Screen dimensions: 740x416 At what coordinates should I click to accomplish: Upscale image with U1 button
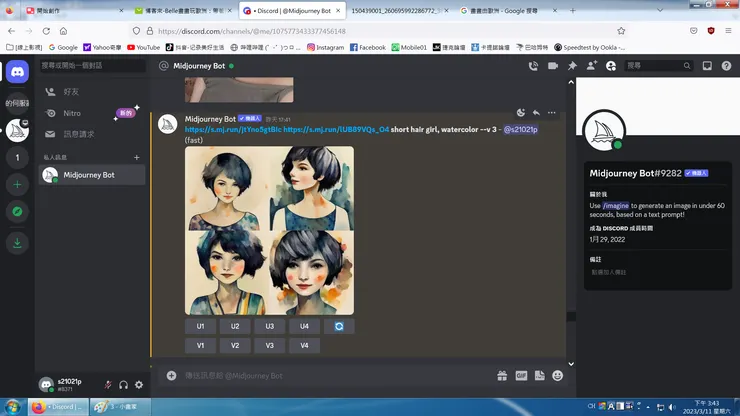(201, 326)
